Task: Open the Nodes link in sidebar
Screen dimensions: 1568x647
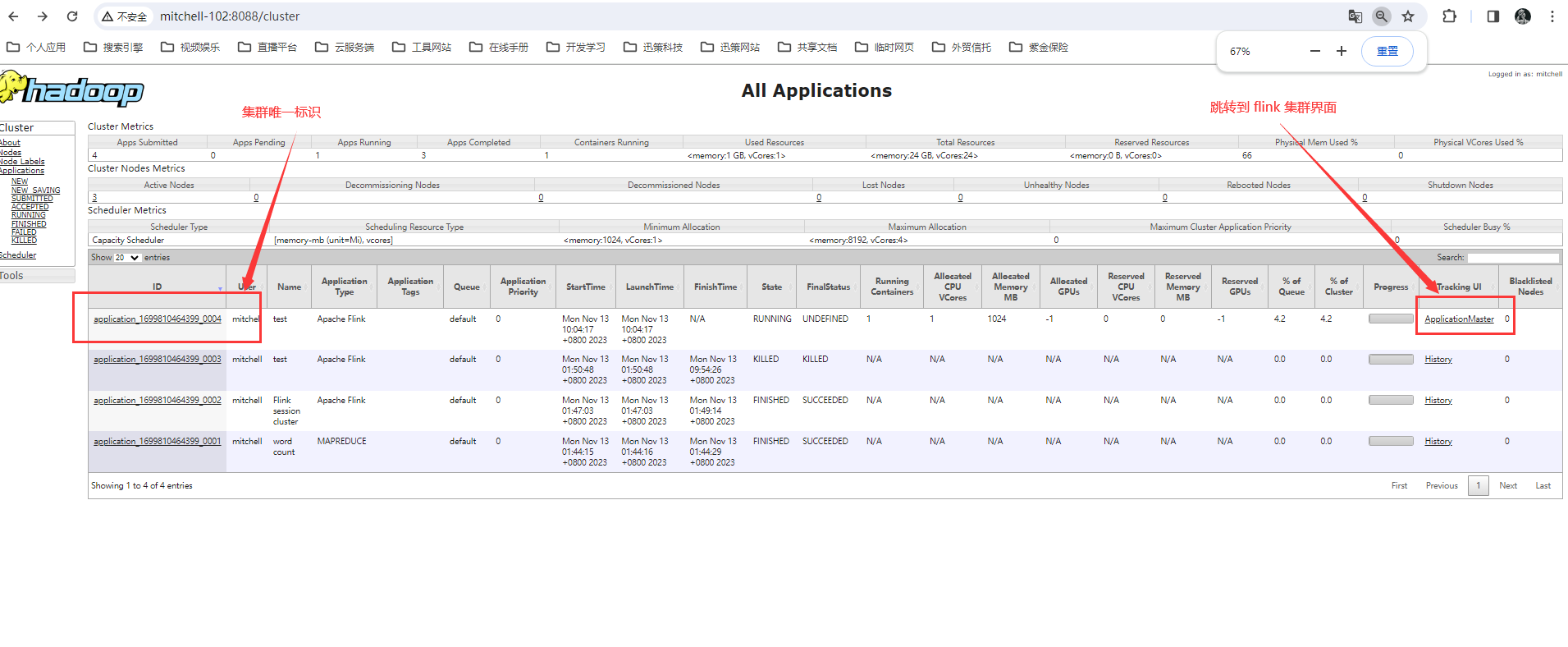Action: (11, 153)
